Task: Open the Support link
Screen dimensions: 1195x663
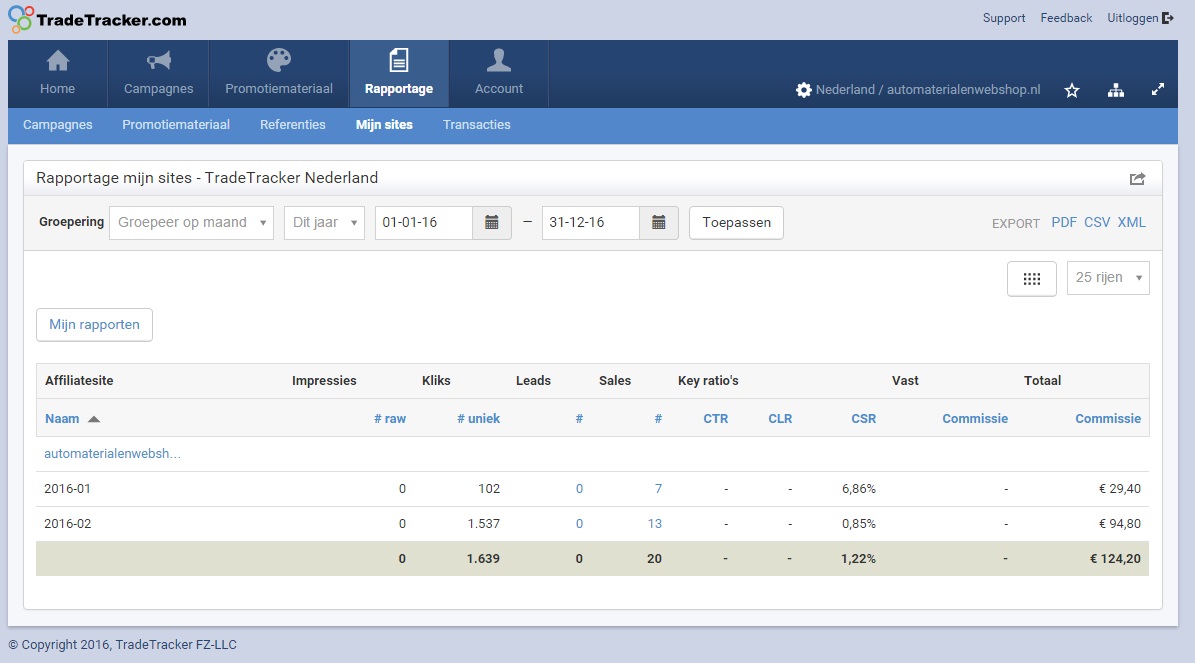Action: pos(1004,18)
